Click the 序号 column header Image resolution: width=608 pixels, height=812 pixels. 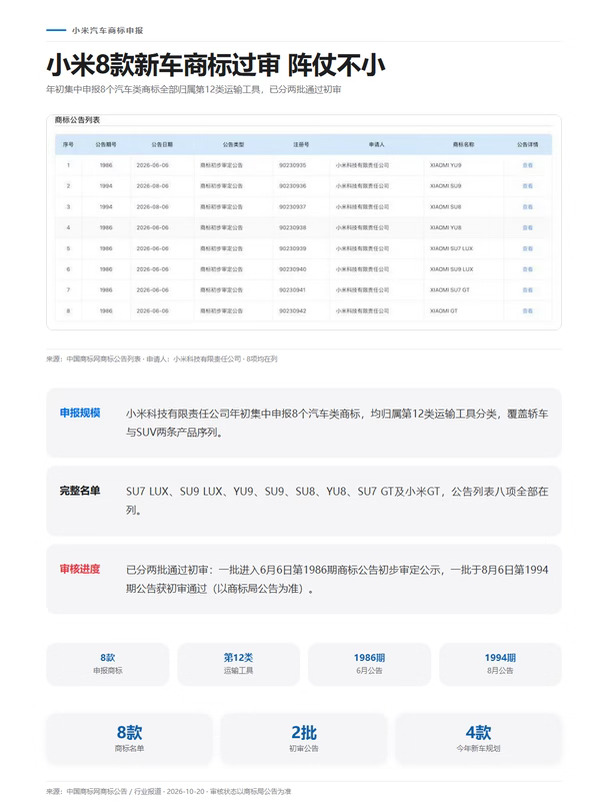click(68, 144)
